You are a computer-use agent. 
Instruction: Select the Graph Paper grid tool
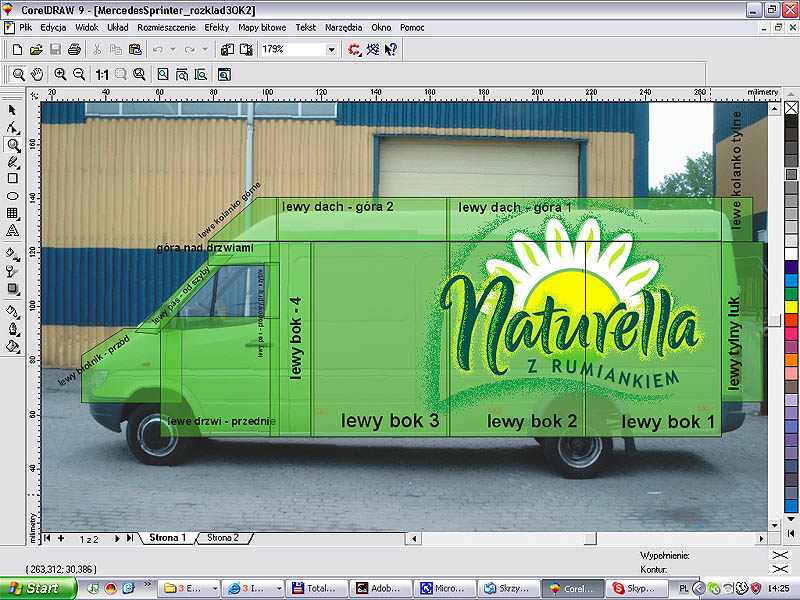point(12,213)
